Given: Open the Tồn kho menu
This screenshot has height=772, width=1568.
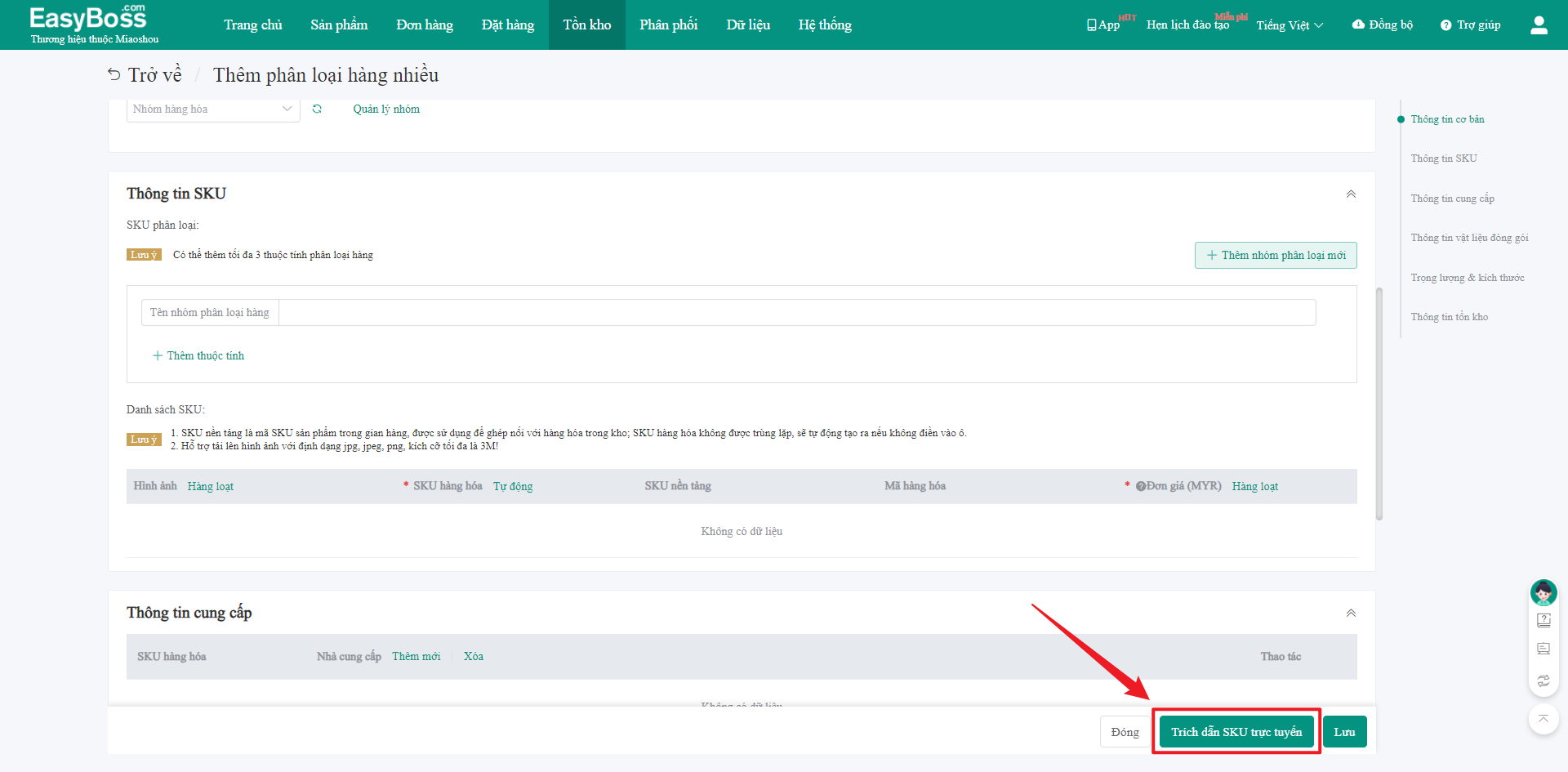Looking at the screenshot, I should [587, 25].
